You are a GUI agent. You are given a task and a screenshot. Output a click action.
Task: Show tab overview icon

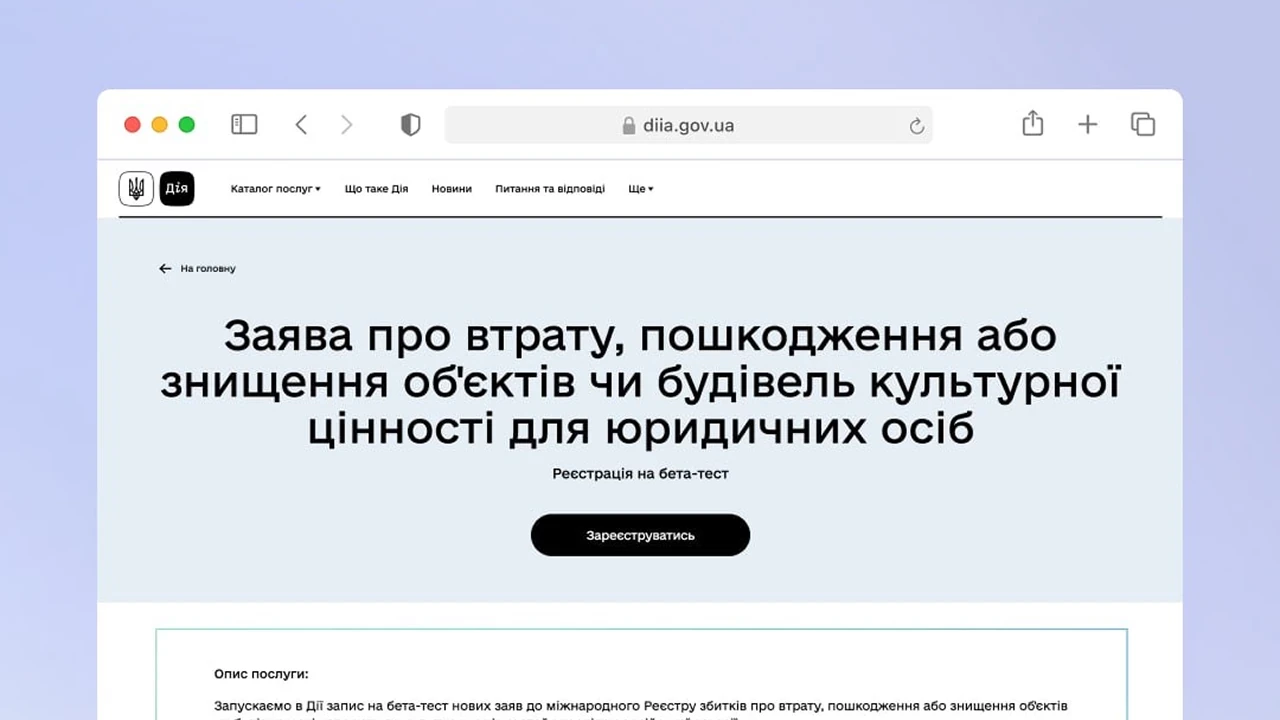(1143, 124)
